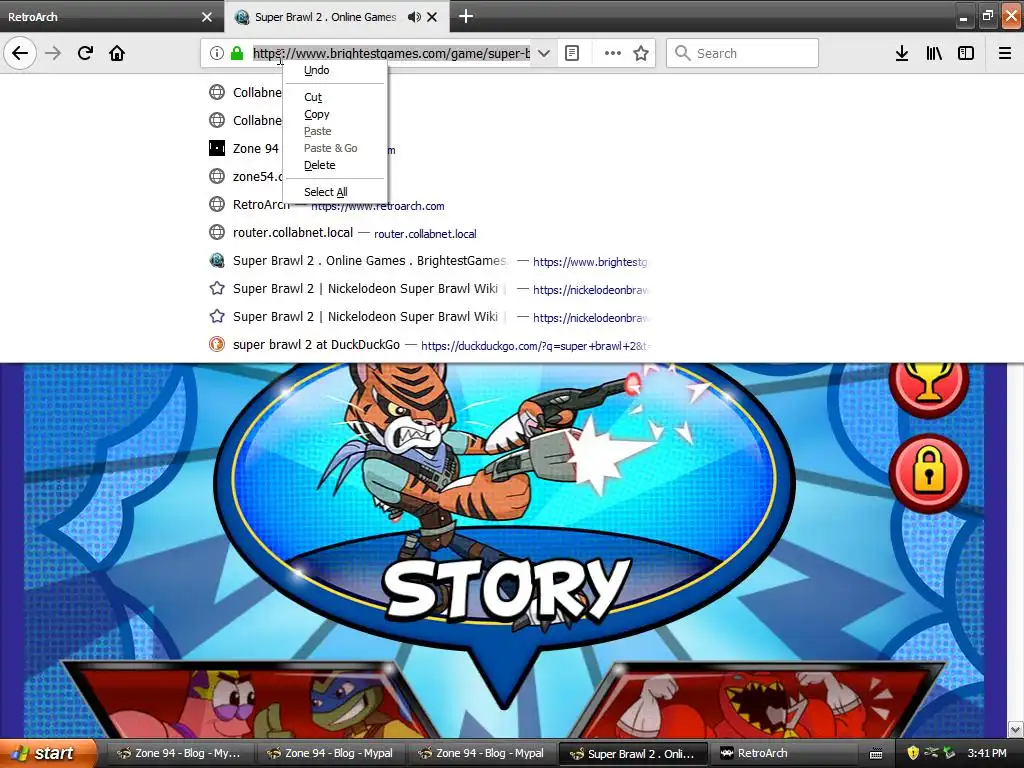This screenshot has height=768, width=1024.
Task: Click the on-screen keyboard tray icon
Action: pyautogui.click(x=876, y=754)
